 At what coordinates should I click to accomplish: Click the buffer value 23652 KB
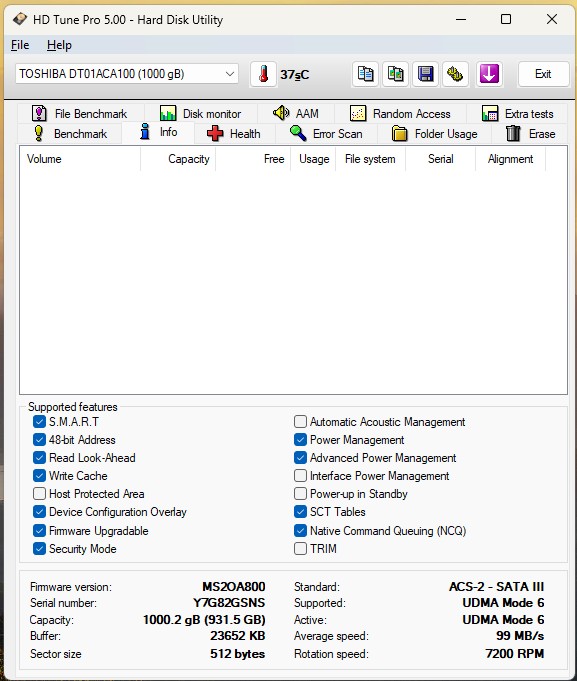click(x=237, y=636)
